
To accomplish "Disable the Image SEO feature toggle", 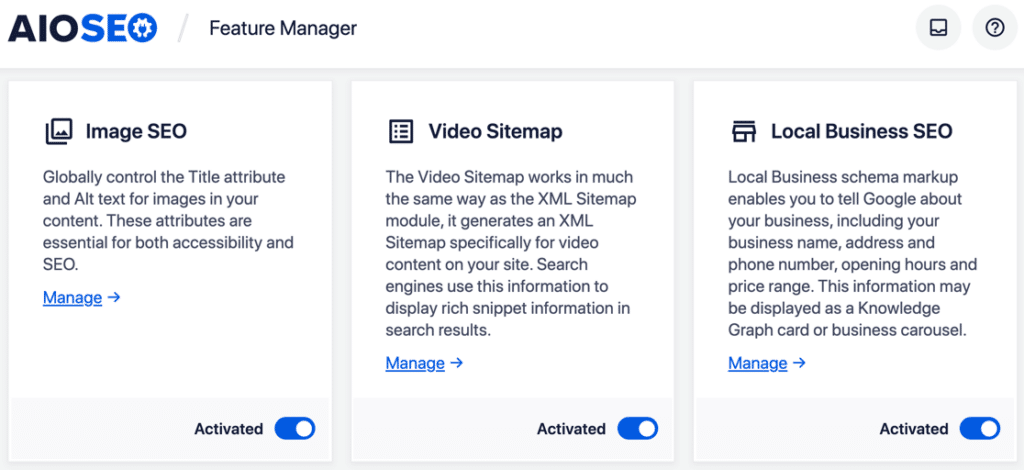I will coord(294,429).
